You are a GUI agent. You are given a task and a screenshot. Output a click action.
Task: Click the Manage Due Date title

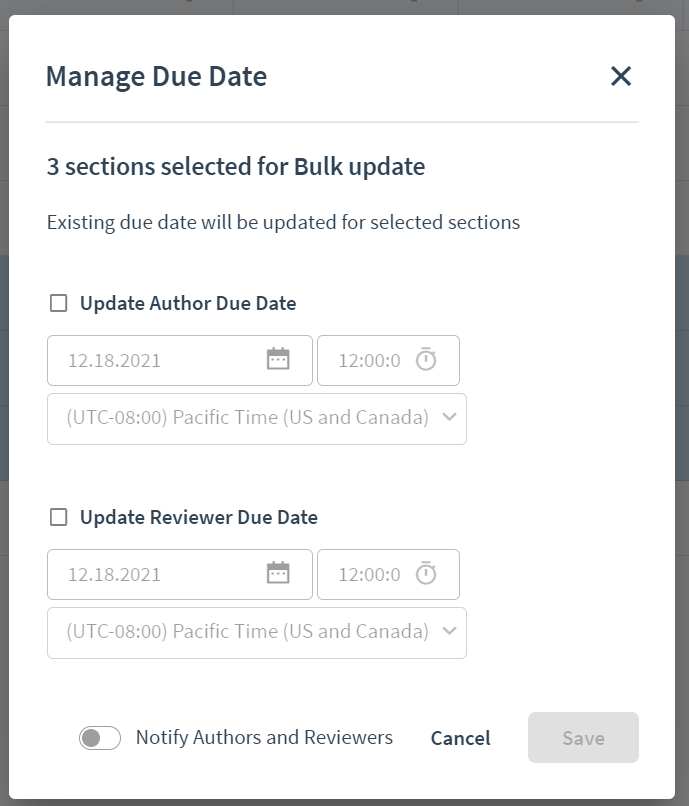click(x=156, y=77)
